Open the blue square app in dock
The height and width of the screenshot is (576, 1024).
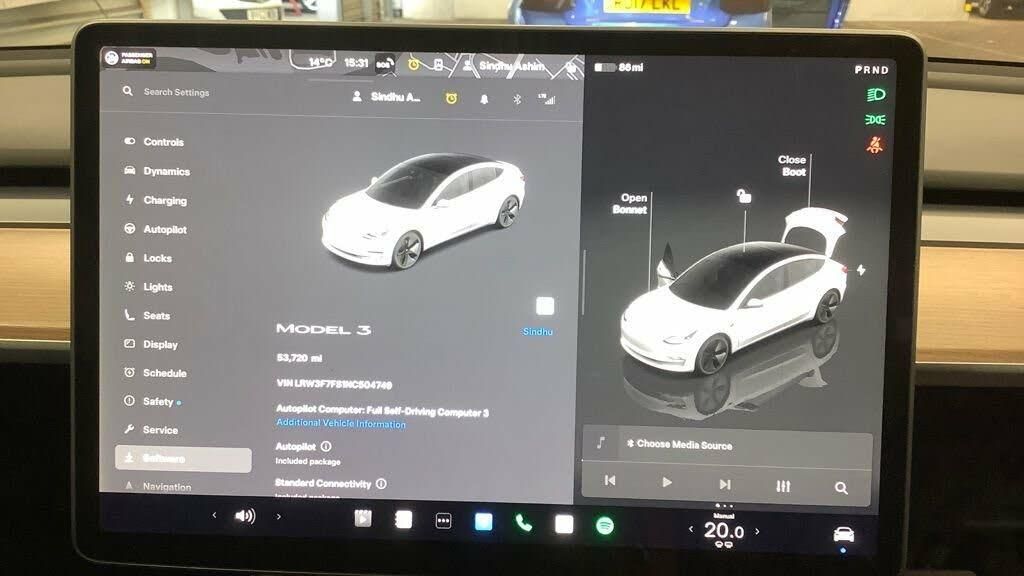484,522
